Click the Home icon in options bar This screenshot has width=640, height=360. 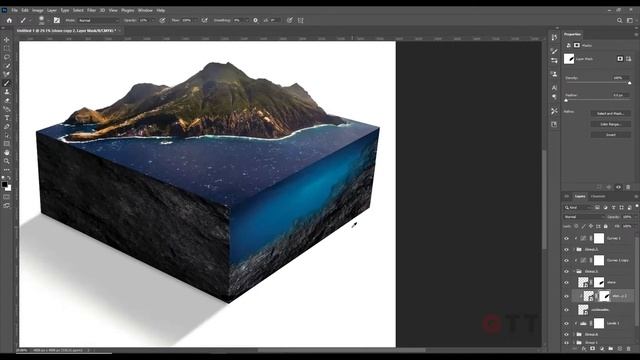tap(9, 20)
